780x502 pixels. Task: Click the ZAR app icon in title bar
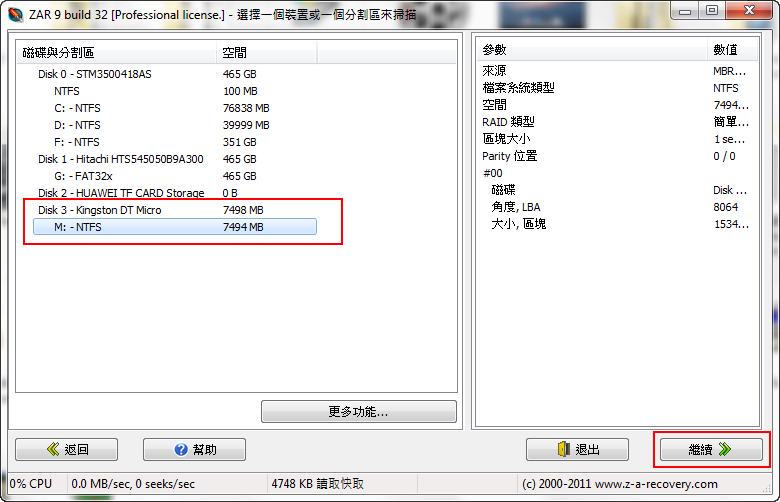click(x=15, y=15)
